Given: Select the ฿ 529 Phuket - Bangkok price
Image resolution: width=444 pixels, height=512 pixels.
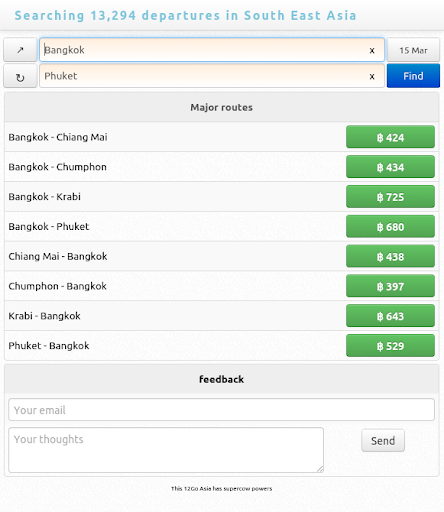Looking at the screenshot, I should (x=390, y=346).
